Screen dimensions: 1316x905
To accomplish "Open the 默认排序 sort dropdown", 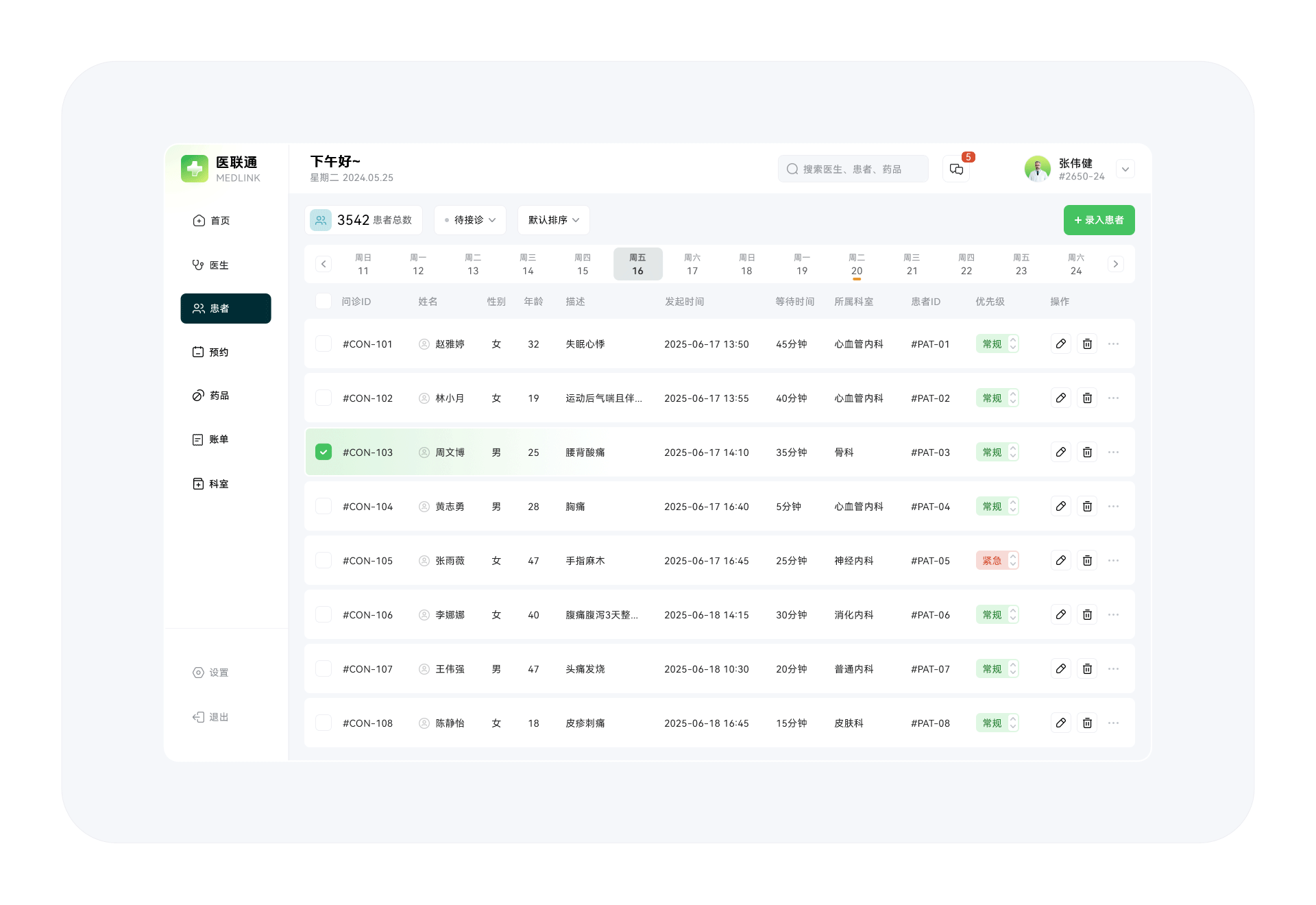I will (x=553, y=220).
